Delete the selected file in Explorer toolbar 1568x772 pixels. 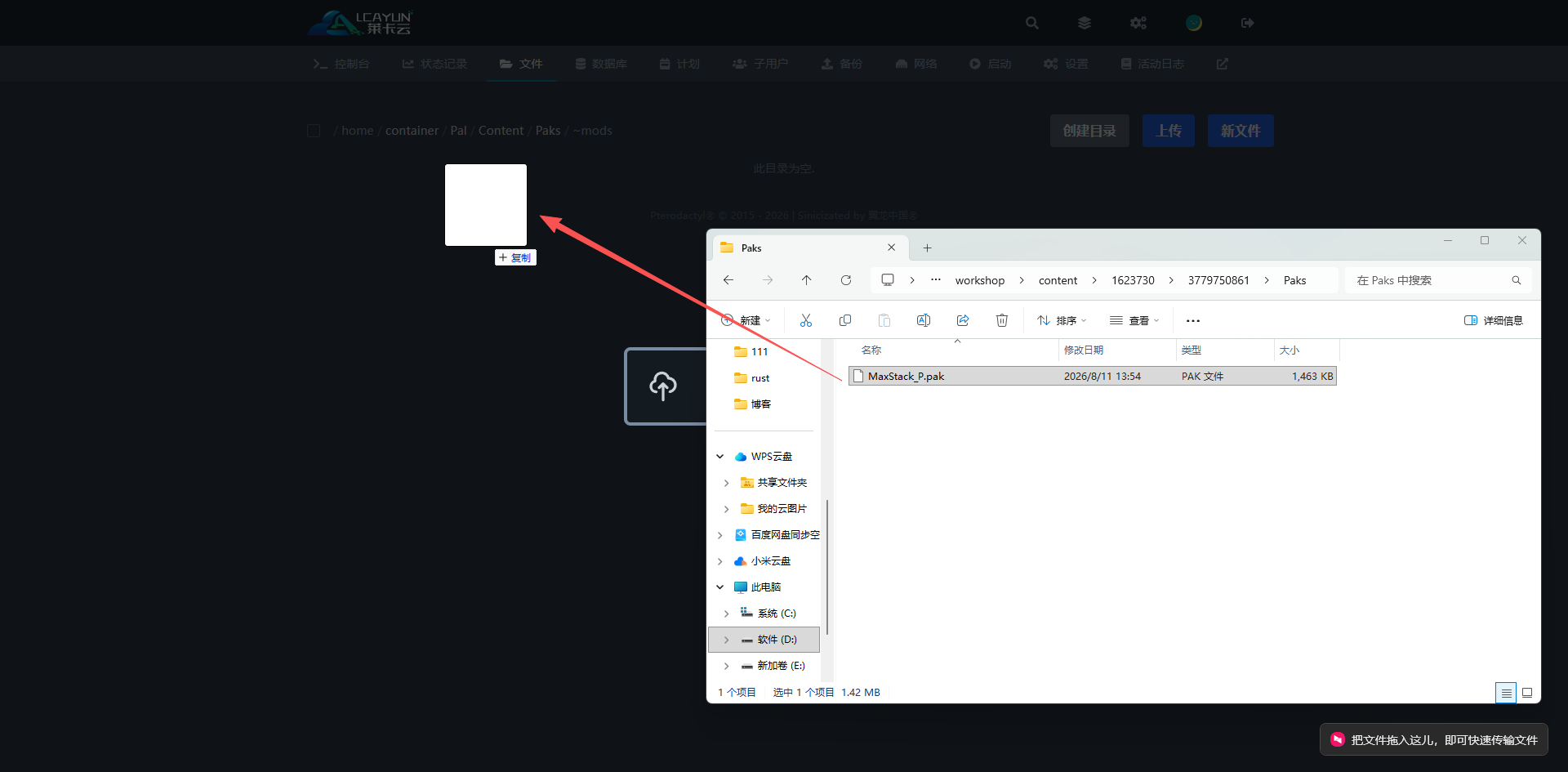pos(1002,320)
